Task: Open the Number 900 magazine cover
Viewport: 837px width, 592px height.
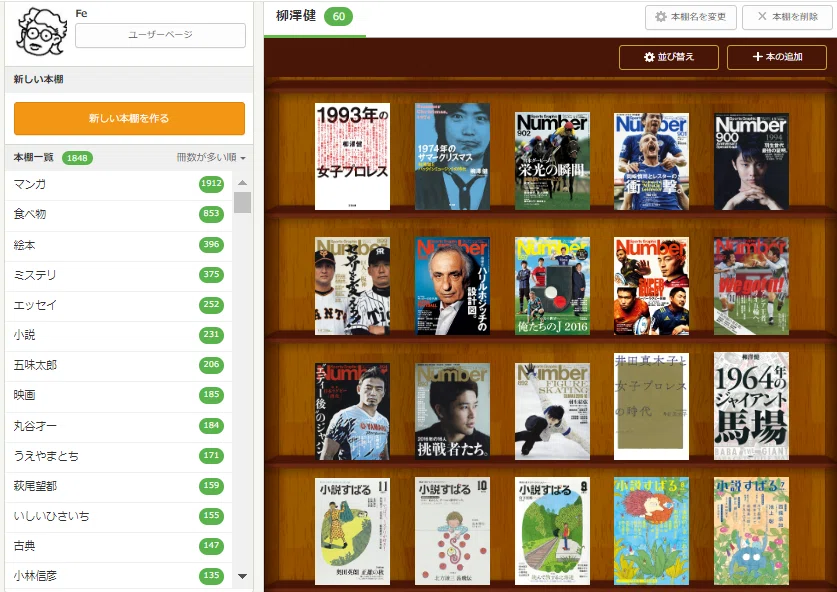Action: click(x=751, y=161)
